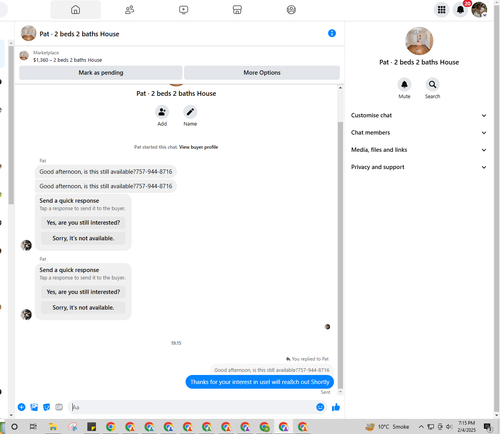Click the 7:15 PM taskbar clock
The width and height of the screenshot is (500, 434).
(x=466, y=426)
